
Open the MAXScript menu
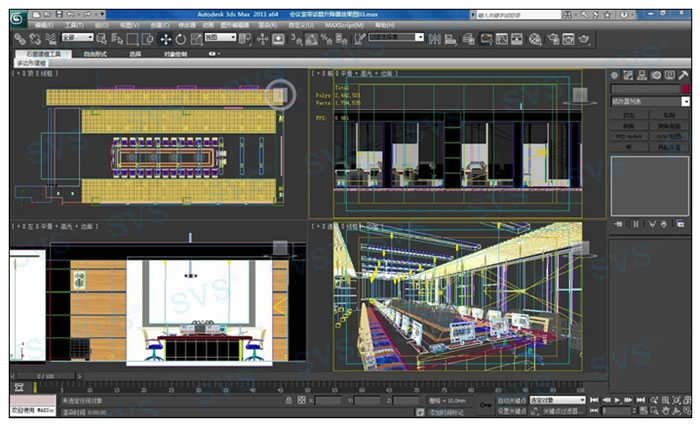[343, 24]
